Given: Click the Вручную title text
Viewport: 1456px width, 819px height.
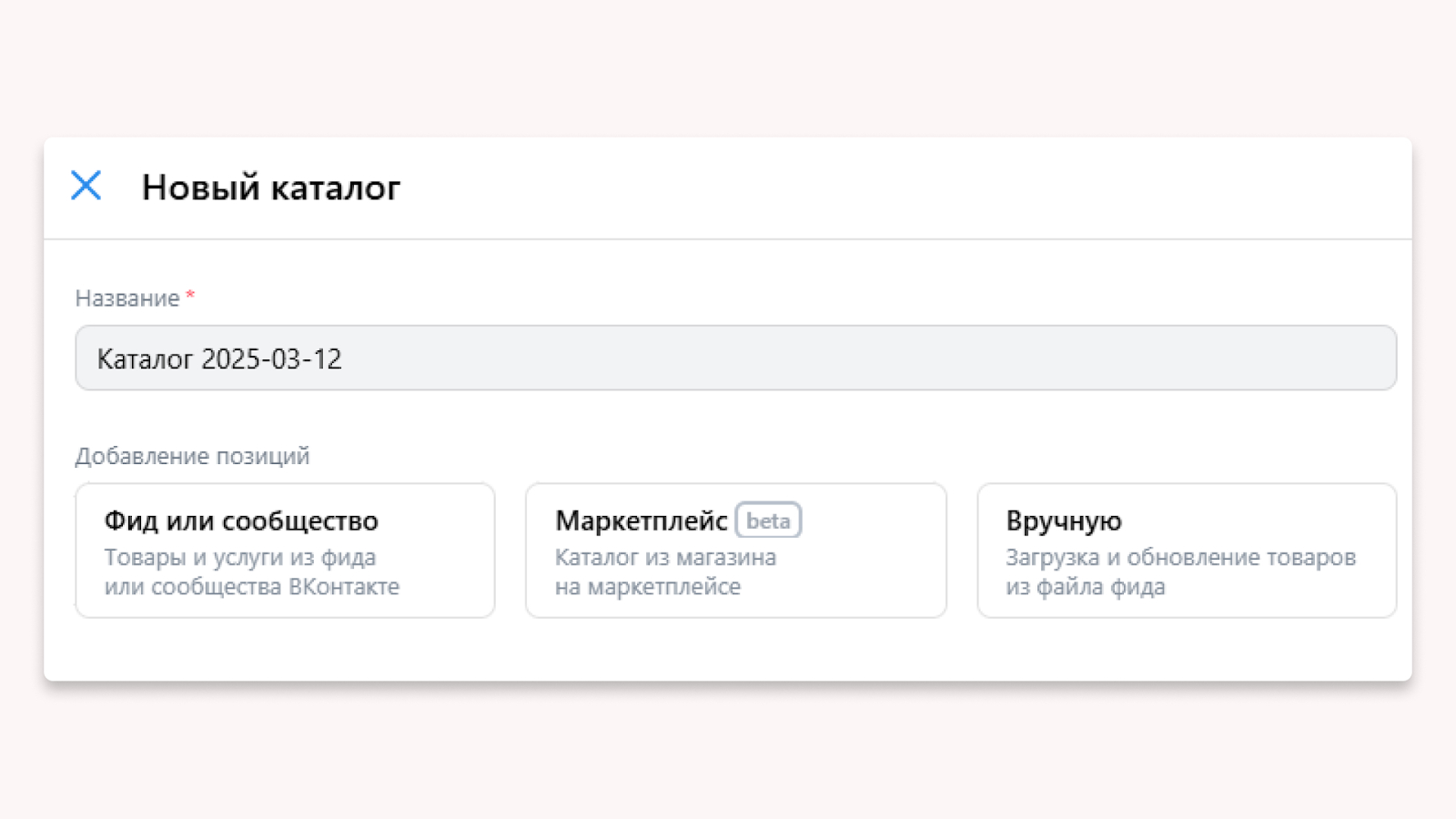Looking at the screenshot, I should coord(1063,521).
